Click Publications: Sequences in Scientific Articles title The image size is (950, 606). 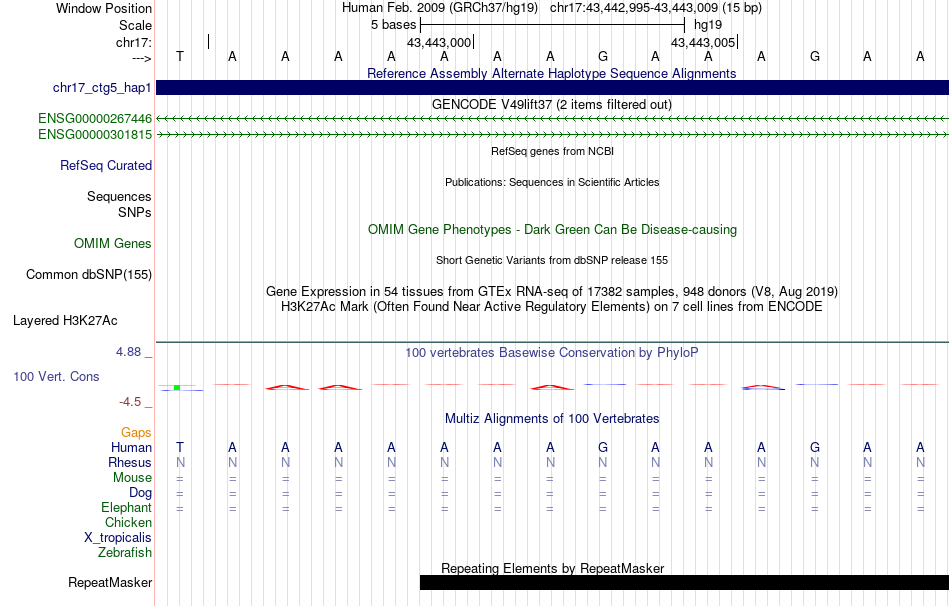coord(552,182)
